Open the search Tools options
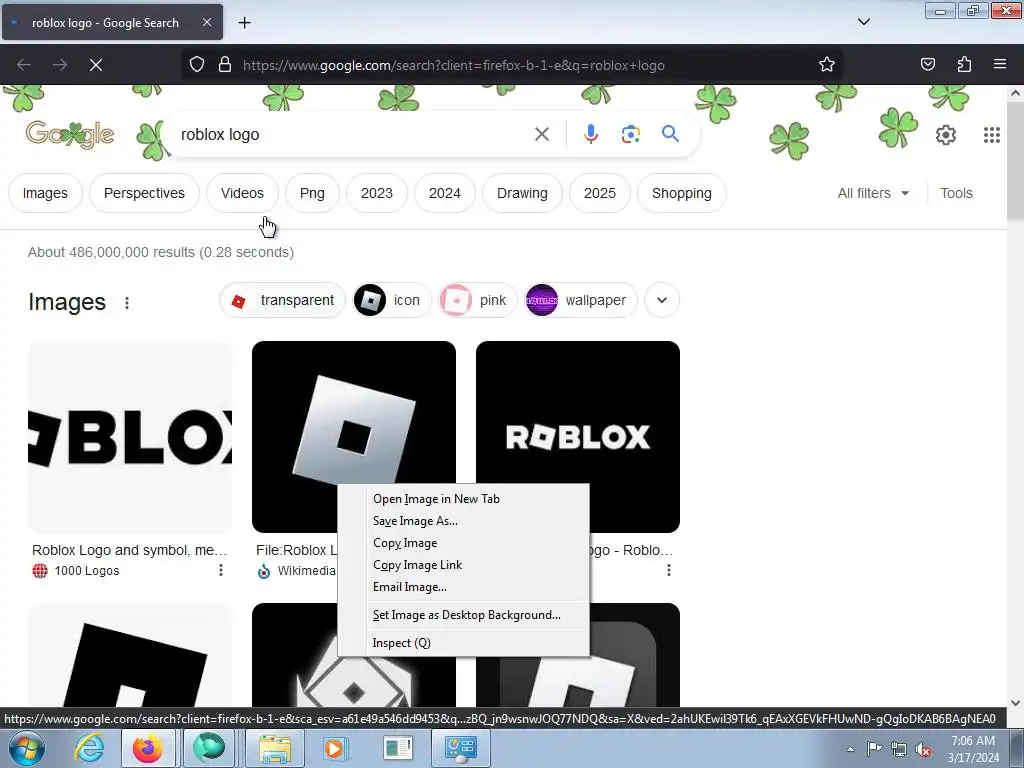This screenshot has width=1024, height=768. [956, 193]
